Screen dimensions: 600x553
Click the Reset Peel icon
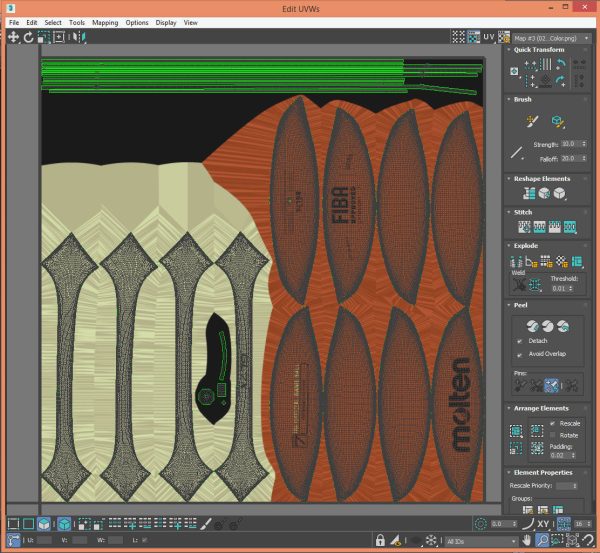point(563,326)
